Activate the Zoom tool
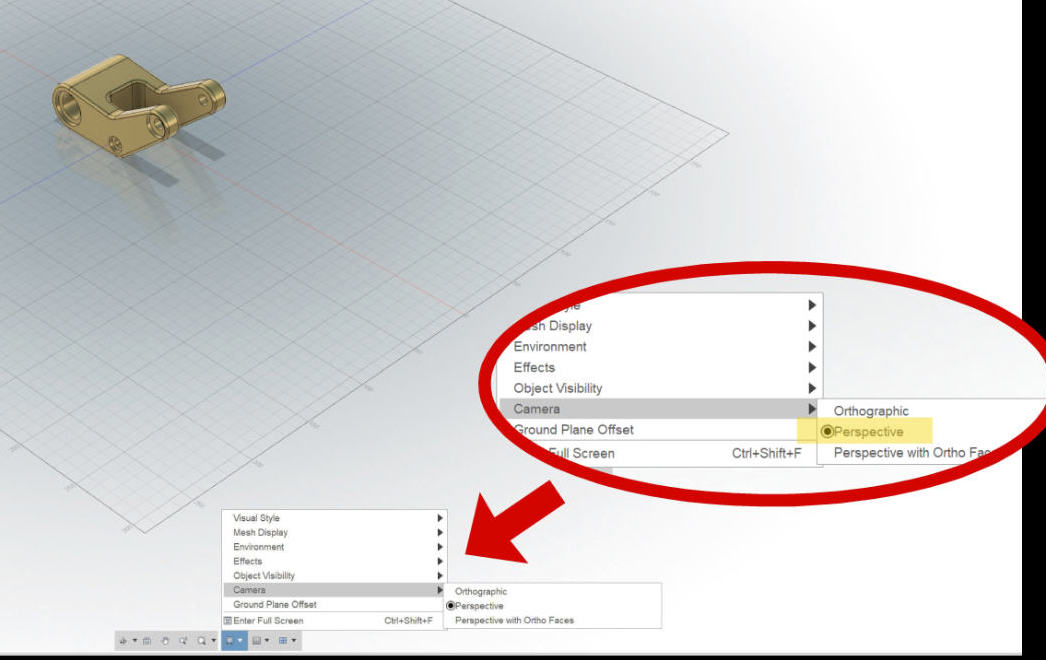Viewport: 1046px width, 660px height. (184, 641)
